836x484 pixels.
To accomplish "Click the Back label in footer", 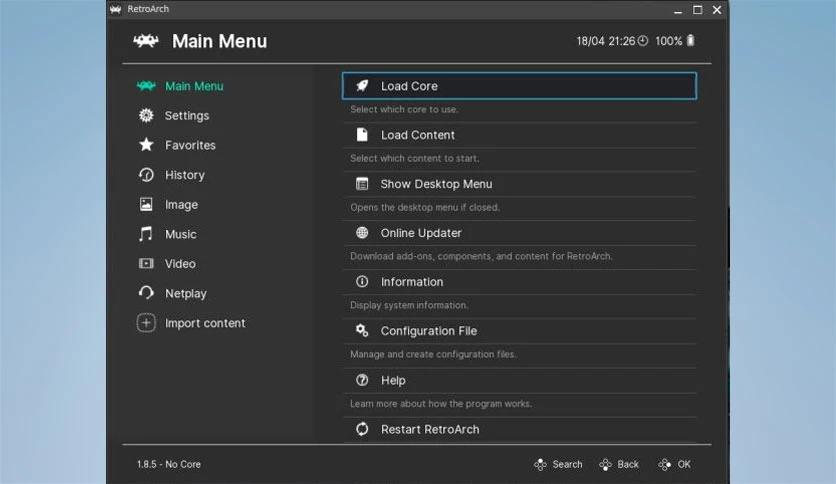I will [x=628, y=464].
